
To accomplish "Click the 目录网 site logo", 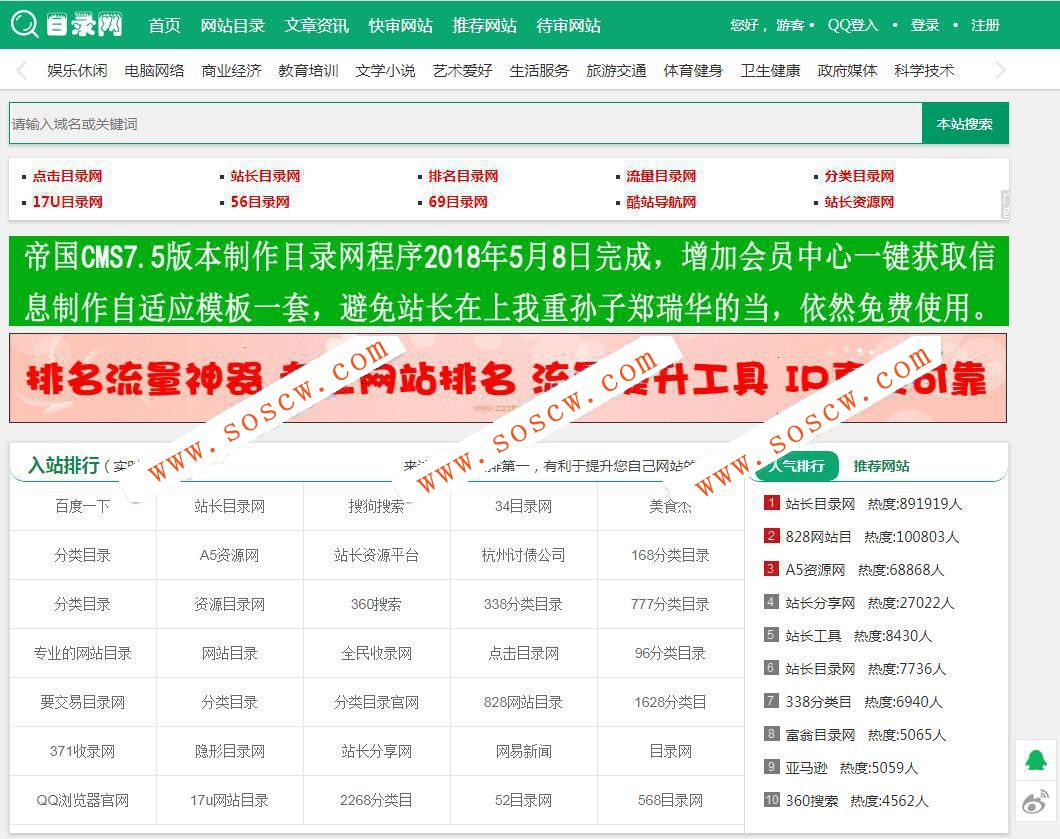I will [67, 24].
